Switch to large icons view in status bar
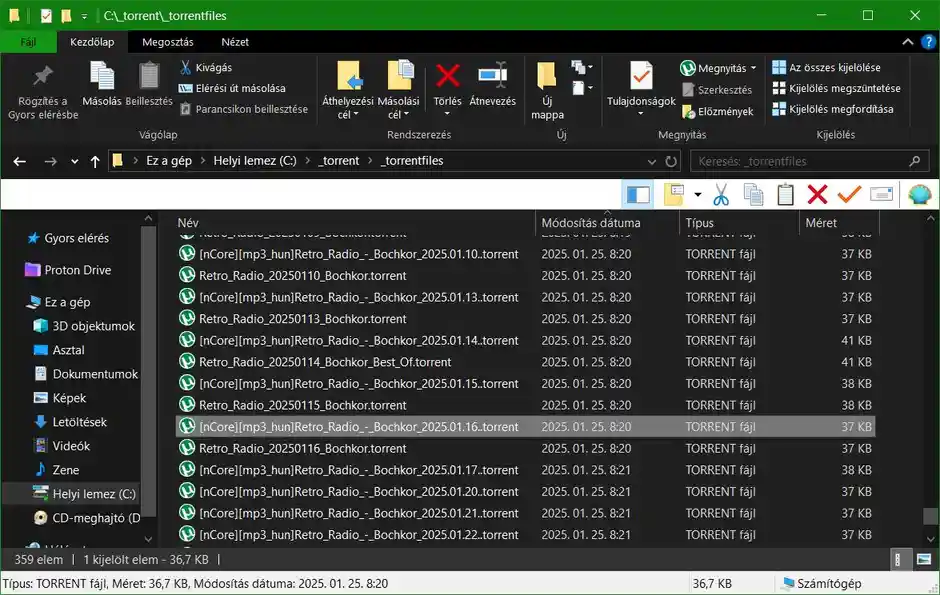Image resolution: width=940 pixels, height=595 pixels. click(x=924, y=560)
